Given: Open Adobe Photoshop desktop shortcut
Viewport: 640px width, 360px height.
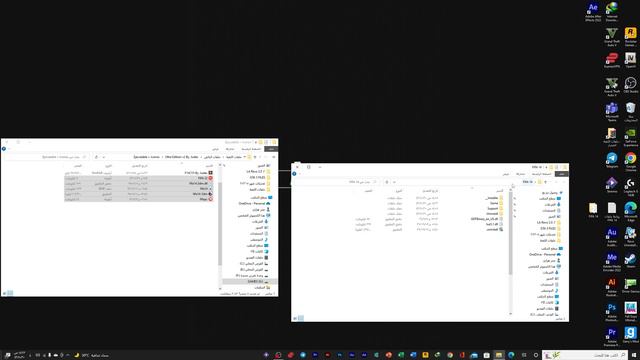Looking at the screenshot, I should coord(611,311).
